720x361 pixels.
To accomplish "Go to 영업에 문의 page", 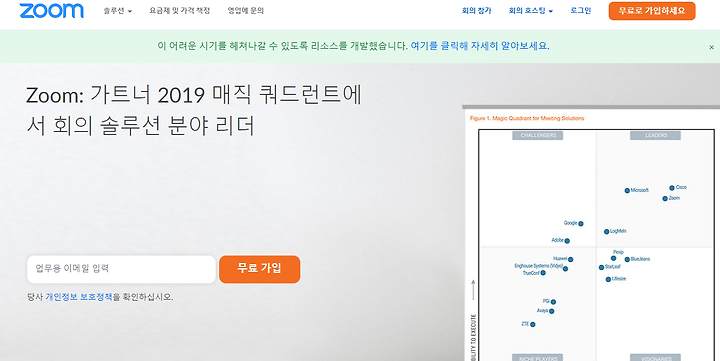I will (x=246, y=11).
